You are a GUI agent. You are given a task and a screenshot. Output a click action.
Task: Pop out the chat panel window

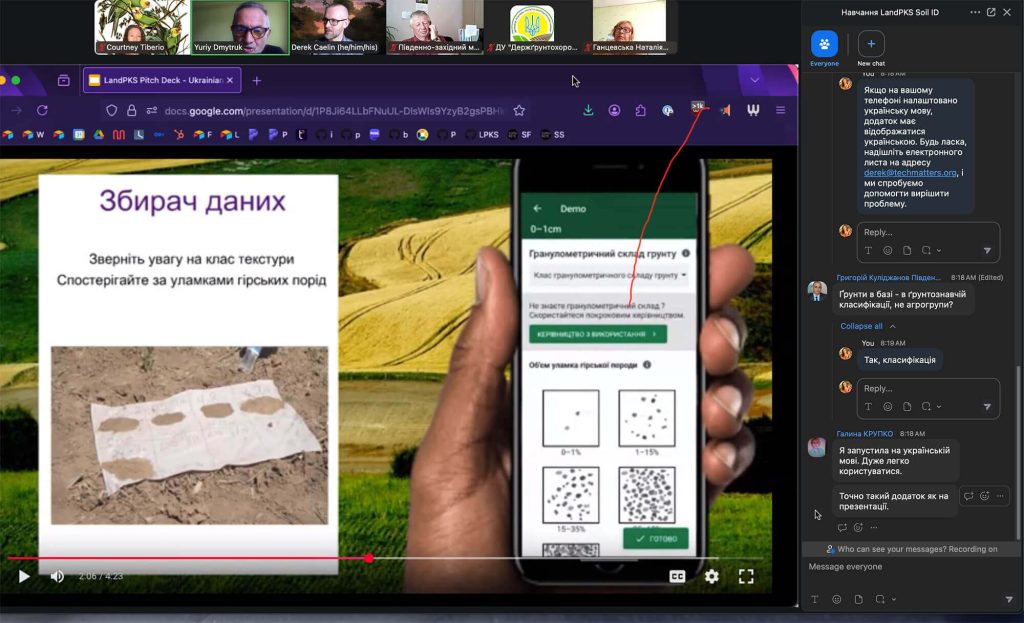(x=991, y=12)
